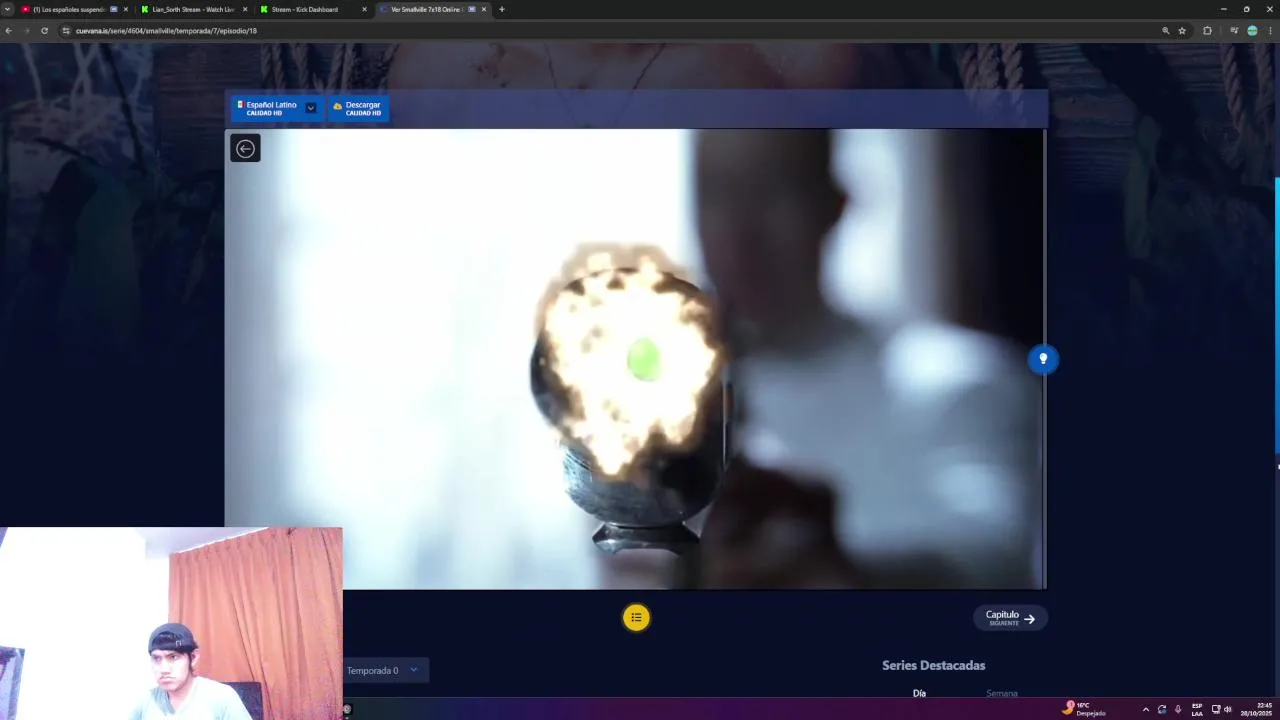
Task: Click the Smallville video frame to play
Action: 635,359
